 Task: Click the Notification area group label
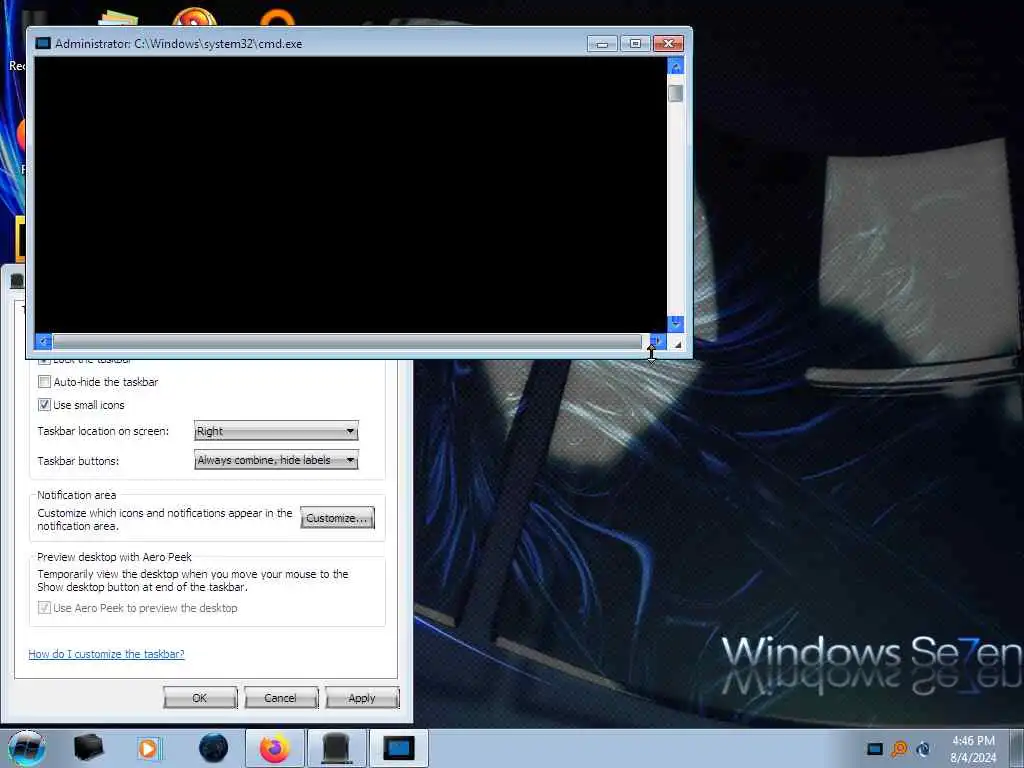(x=76, y=495)
